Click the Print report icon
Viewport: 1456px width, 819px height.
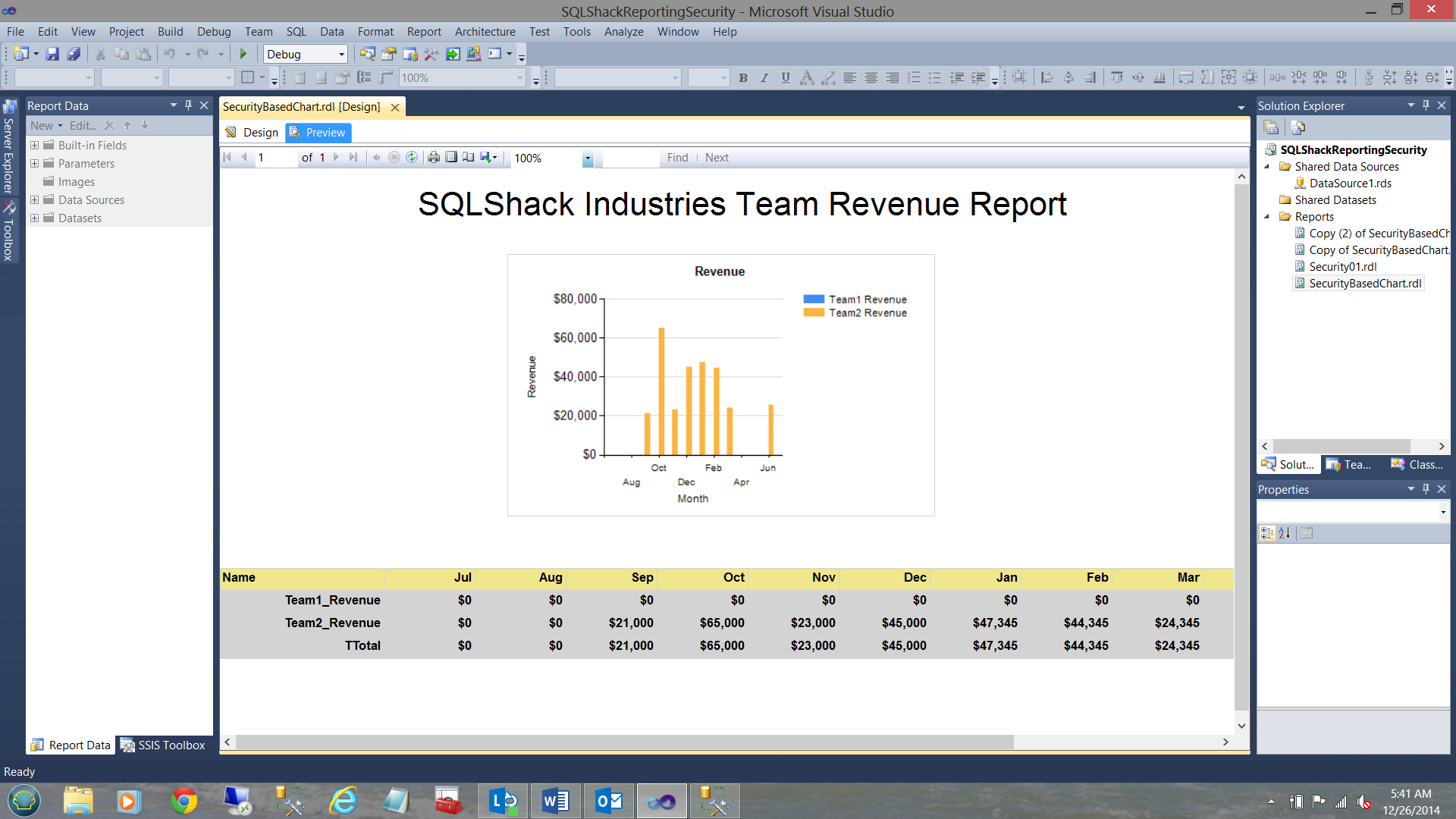[434, 158]
